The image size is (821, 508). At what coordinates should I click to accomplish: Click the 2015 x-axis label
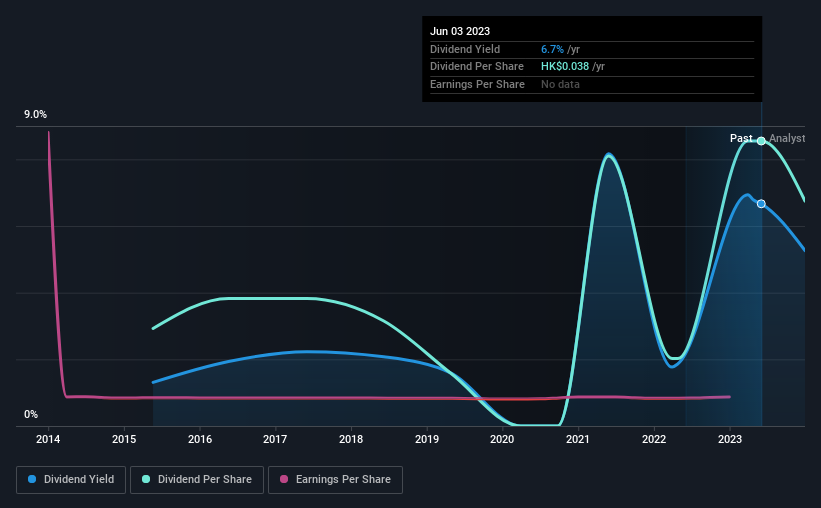(x=124, y=439)
